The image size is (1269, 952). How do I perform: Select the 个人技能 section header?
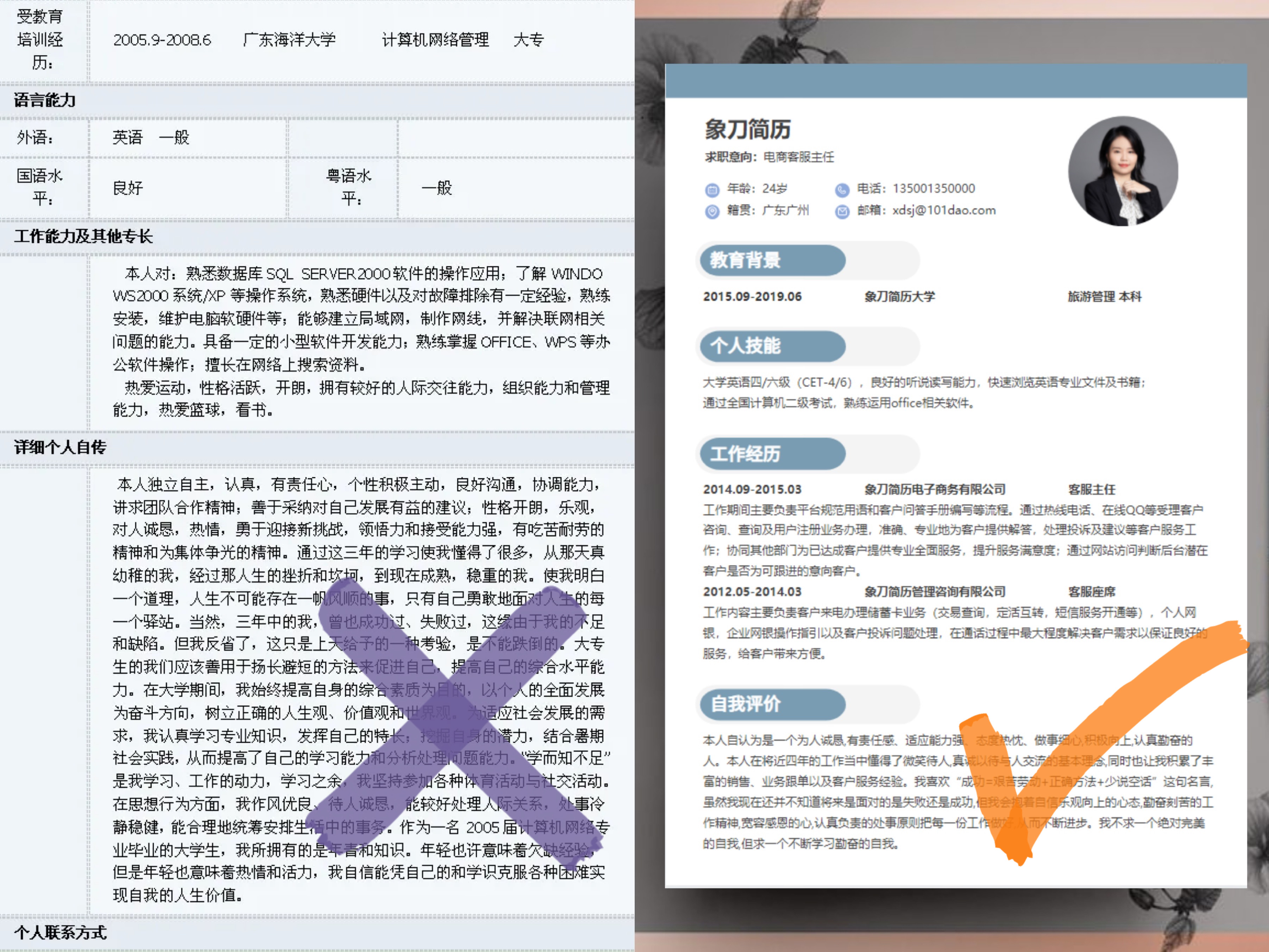(x=772, y=345)
